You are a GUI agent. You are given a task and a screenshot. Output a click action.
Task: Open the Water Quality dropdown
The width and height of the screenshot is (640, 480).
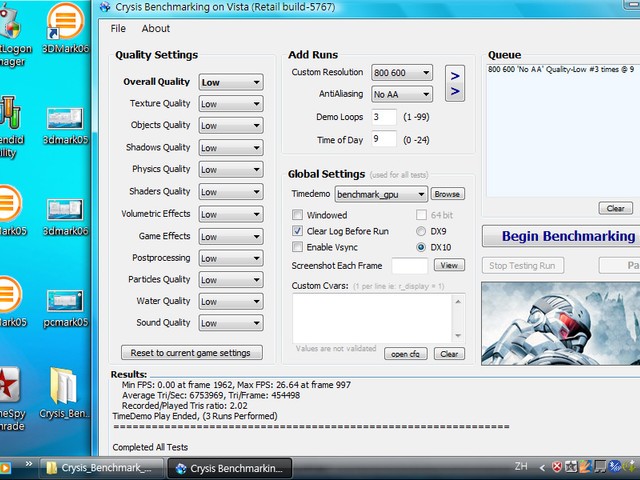pyautogui.click(x=231, y=301)
